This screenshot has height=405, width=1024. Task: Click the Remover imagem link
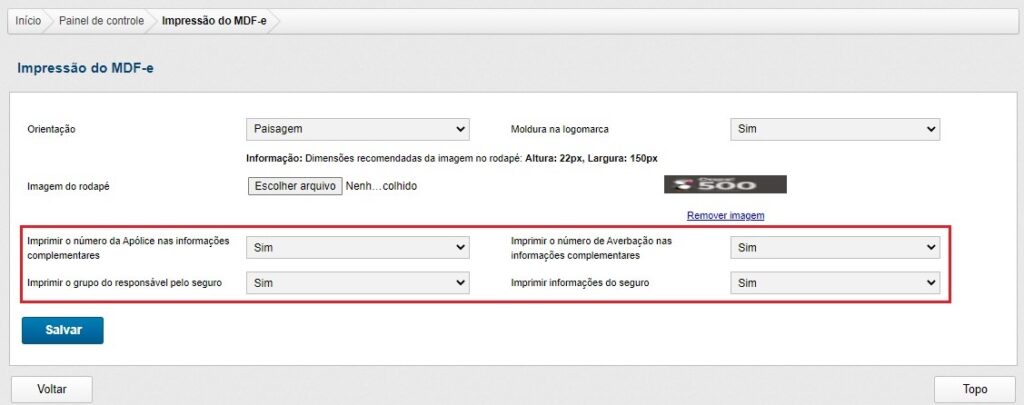coord(725,215)
